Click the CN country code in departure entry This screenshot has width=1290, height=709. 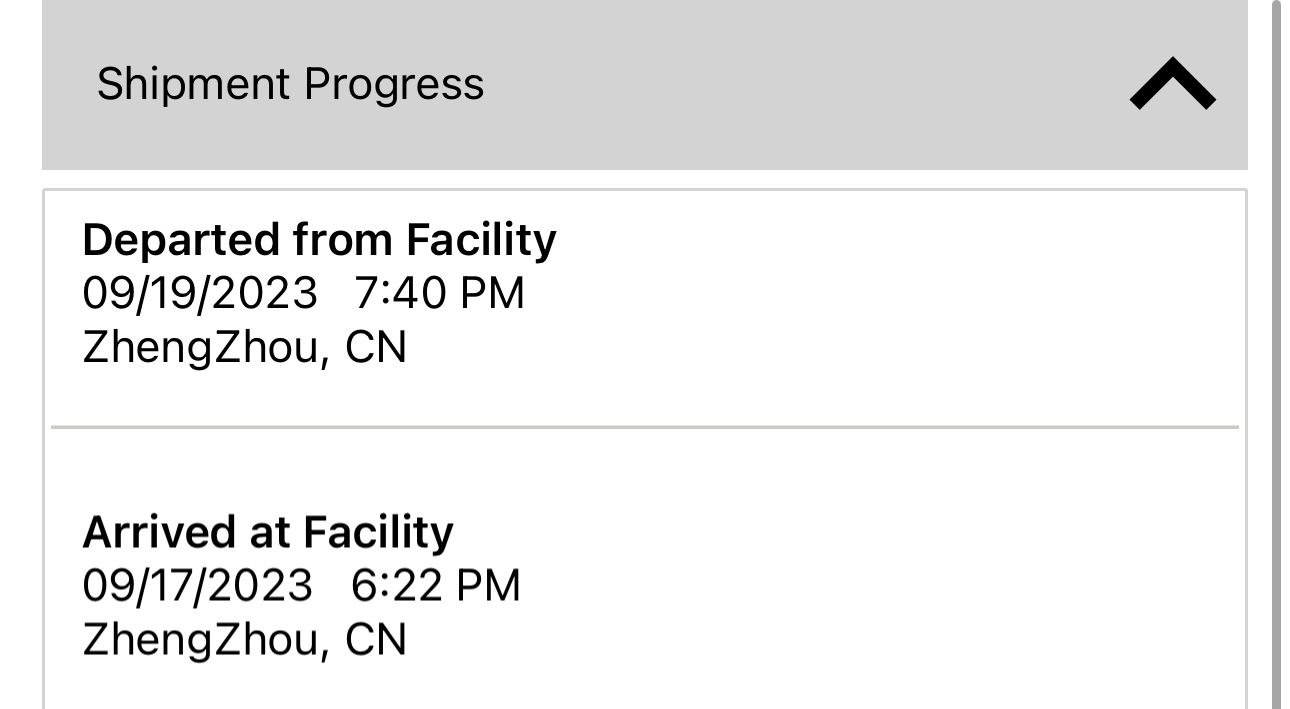(x=375, y=348)
